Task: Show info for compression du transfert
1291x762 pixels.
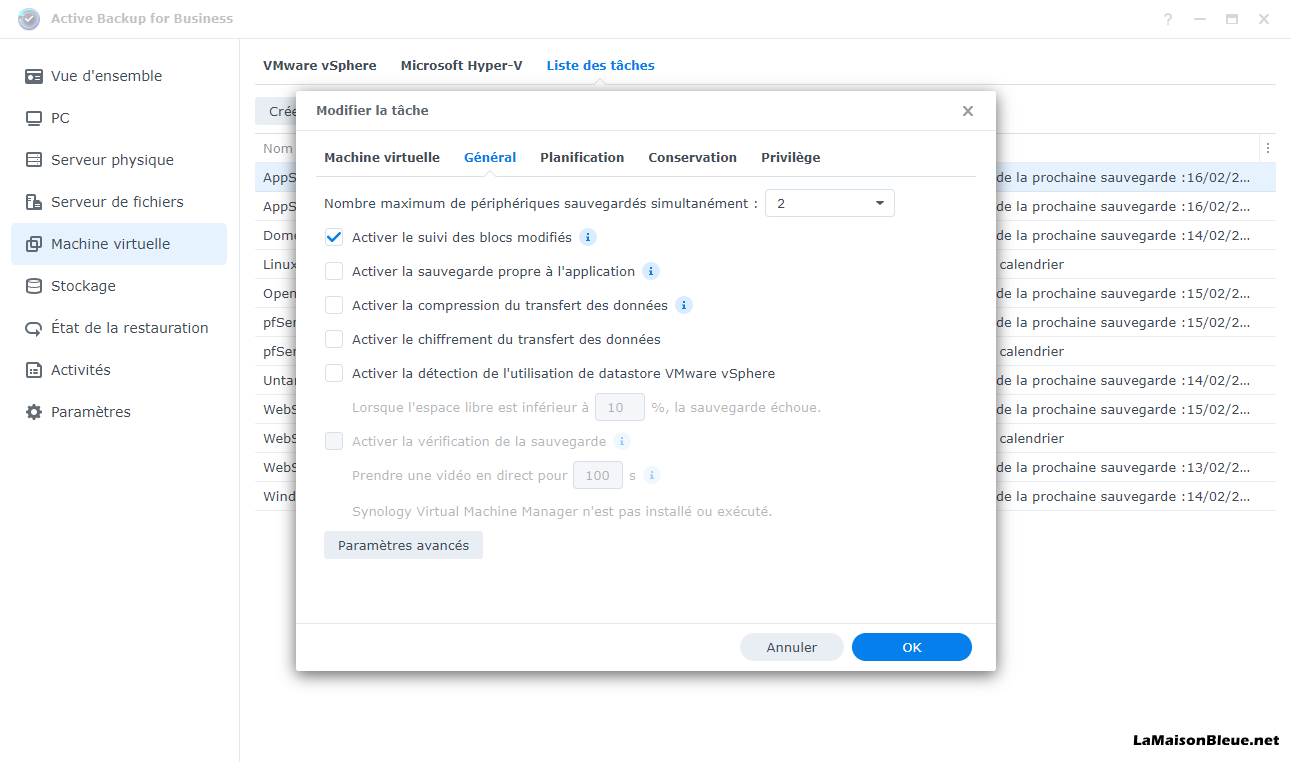Action: 684,305
